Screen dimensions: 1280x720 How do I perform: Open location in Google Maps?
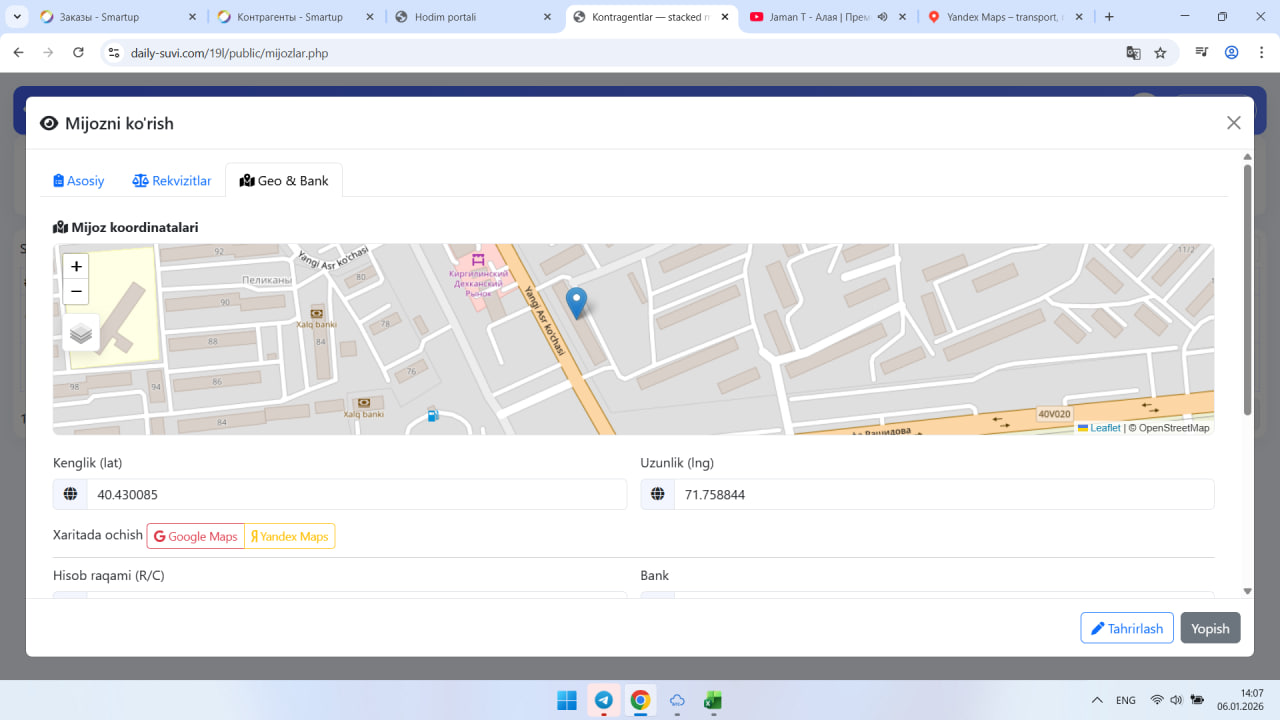pos(196,537)
